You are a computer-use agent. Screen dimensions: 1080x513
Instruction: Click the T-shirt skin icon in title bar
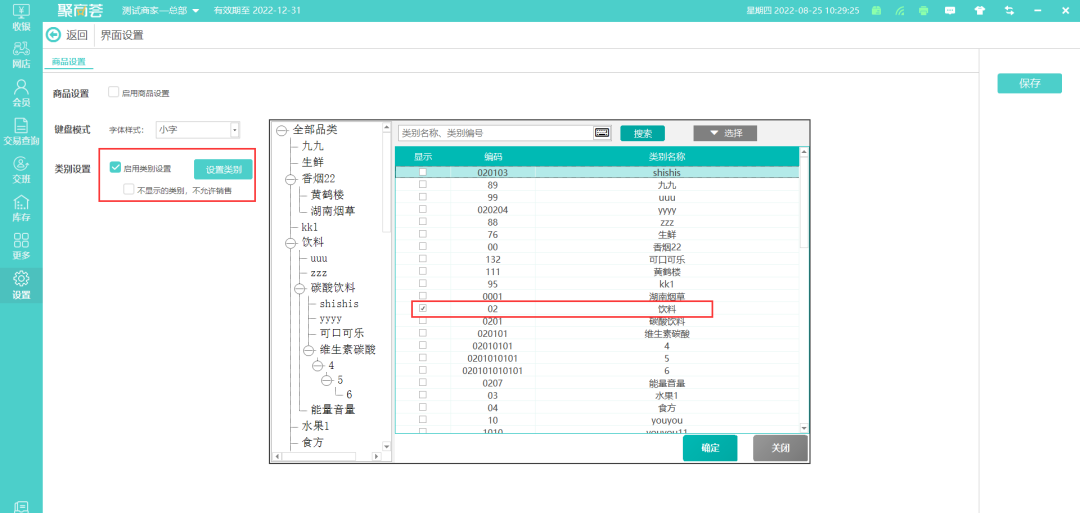pos(978,10)
